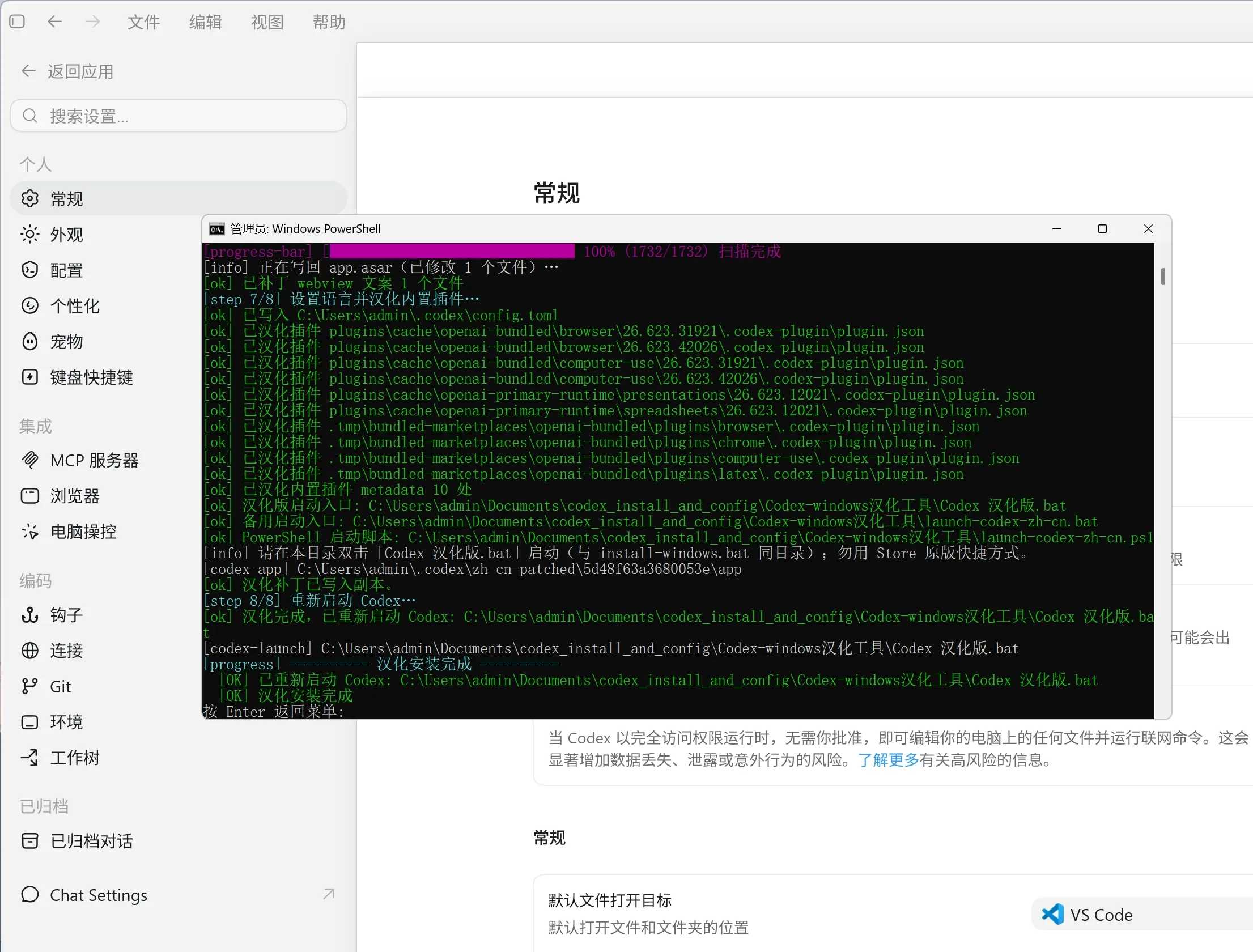The image size is (1253, 952).
Task: Click the chat bubble icon for Chat Settings
Action: click(x=29, y=894)
